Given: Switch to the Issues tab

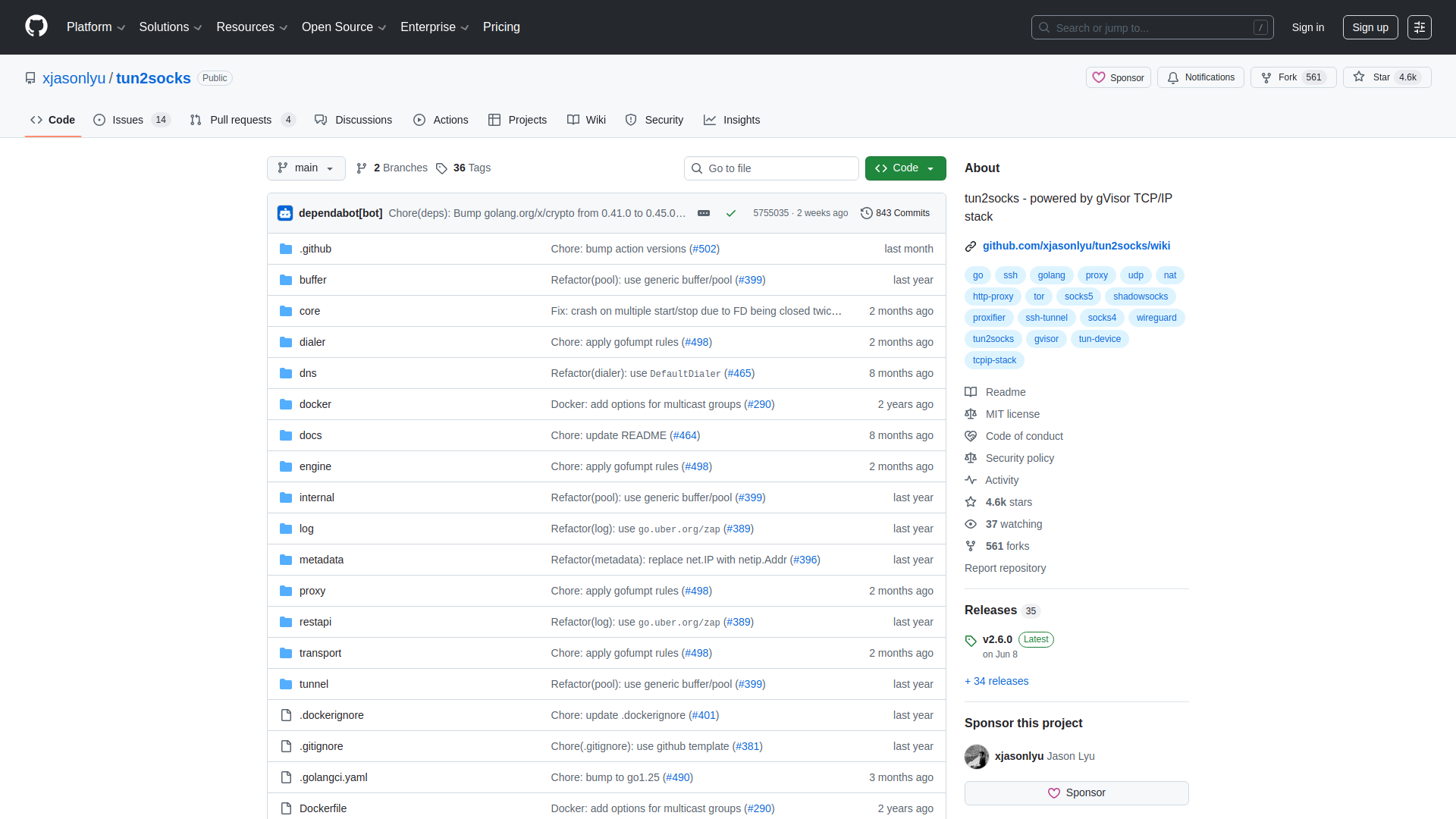Looking at the screenshot, I should 127,120.
